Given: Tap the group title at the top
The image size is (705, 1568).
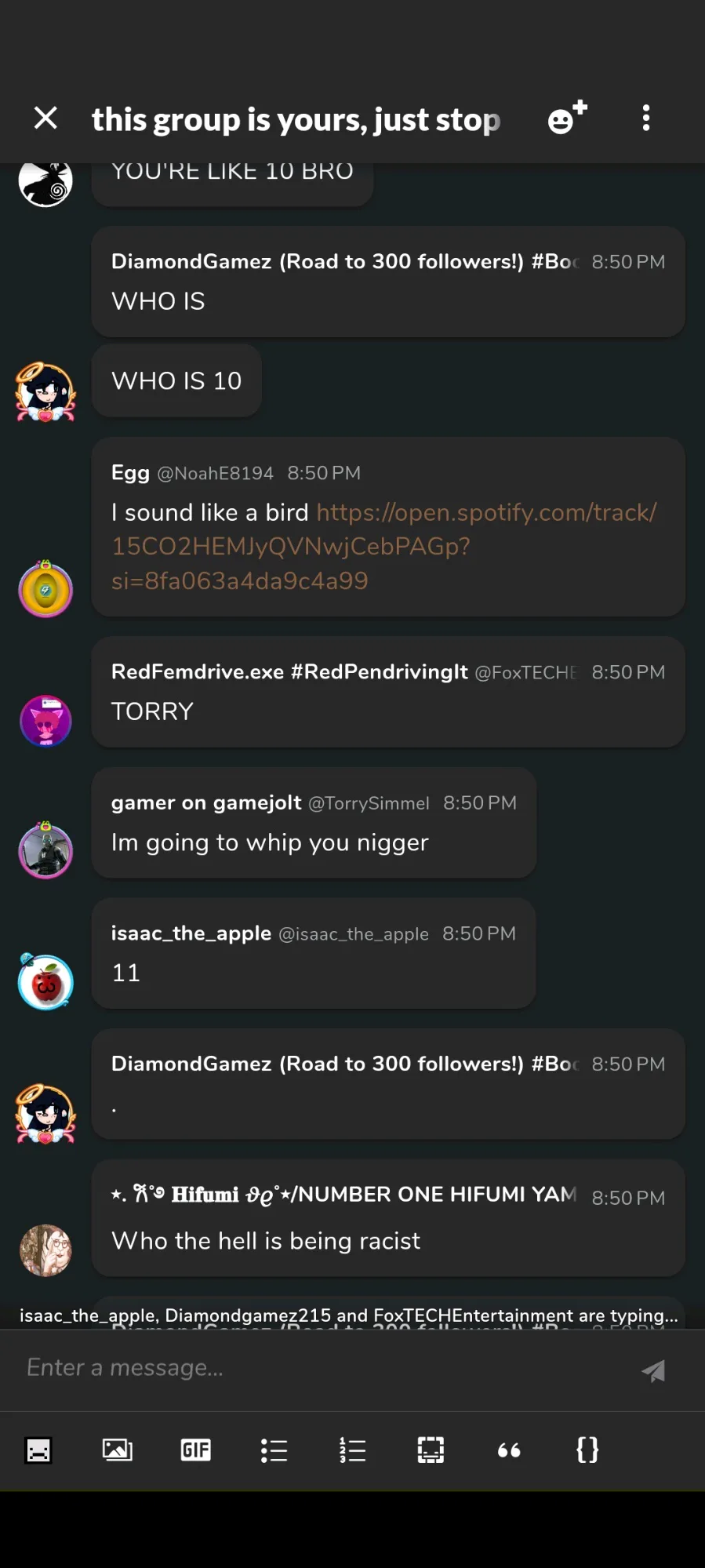Looking at the screenshot, I should pyautogui.click(x=296, y=120).
